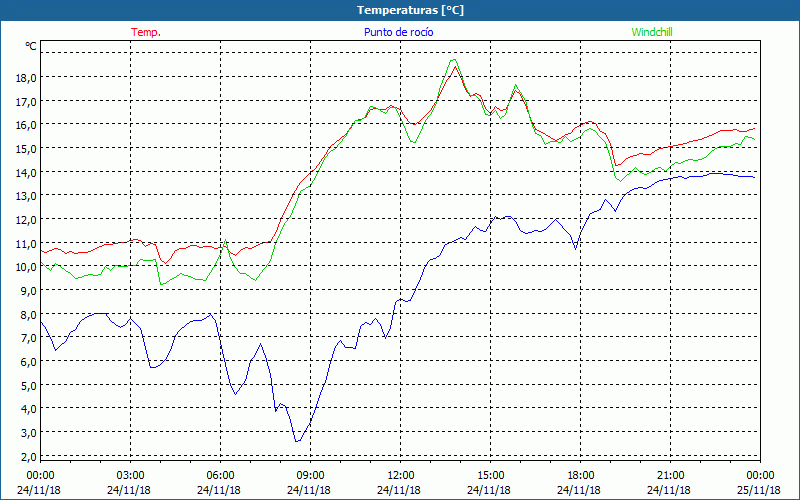Screen dimensions: 800x500
Task: Click the 06:00 time axis label
Action: click(x=220, y=476)
